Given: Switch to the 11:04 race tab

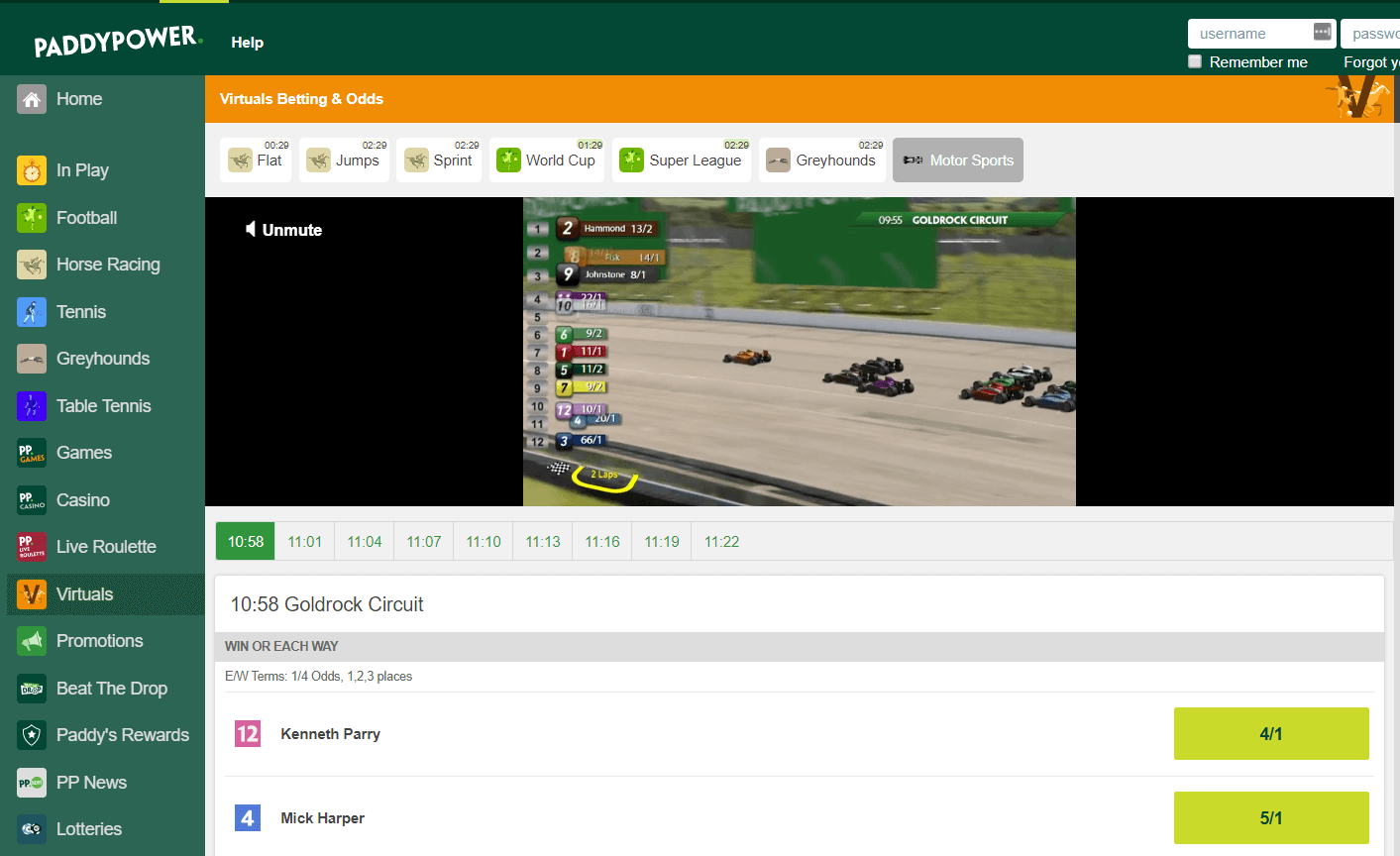Looking at the screenshot, I should [x=365, y=542].
